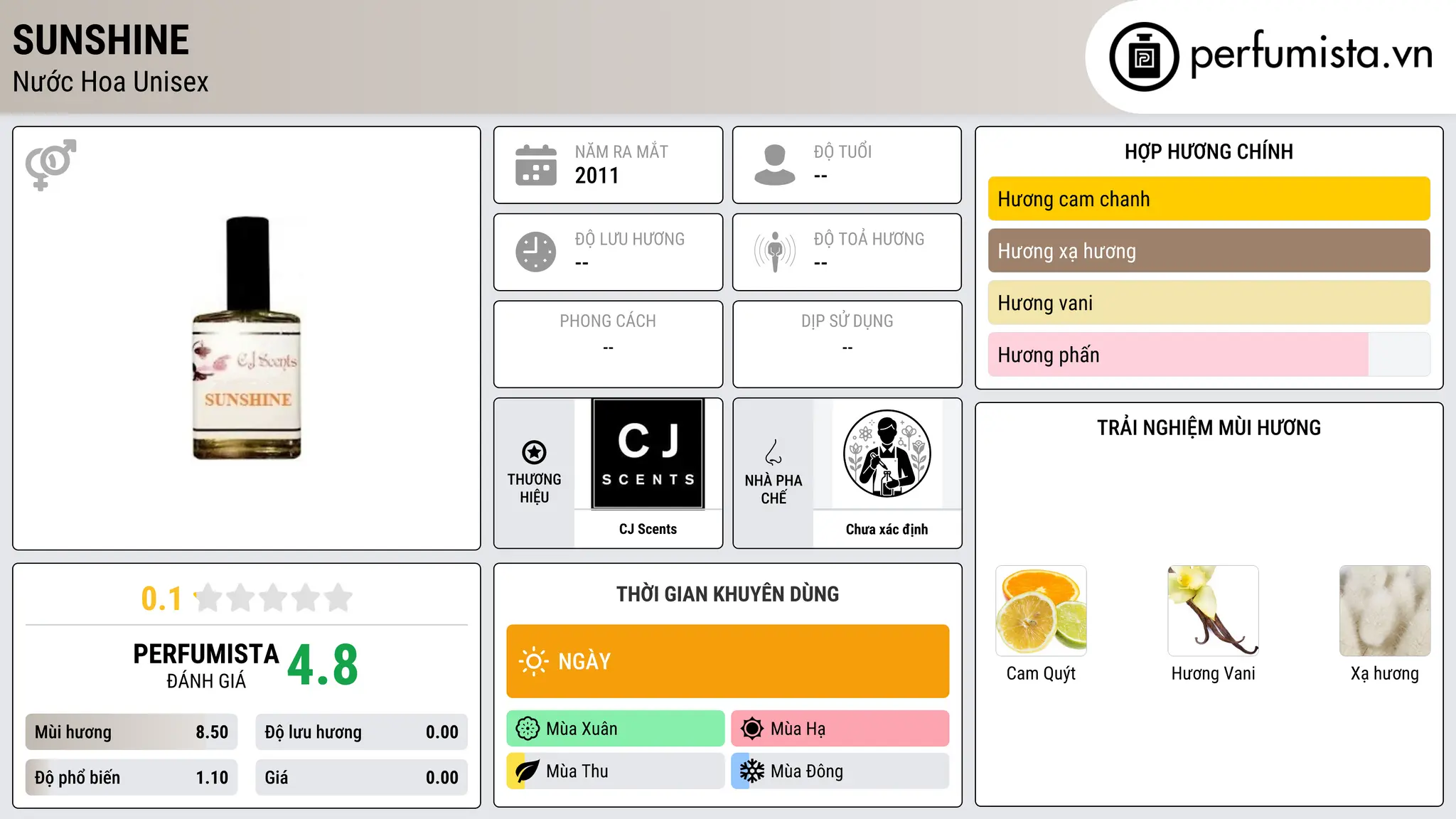Click the orange Ngày recommended time bar
Image resolution: width=1456 pixels, height=819 pixels.
[x=728, y=661]
